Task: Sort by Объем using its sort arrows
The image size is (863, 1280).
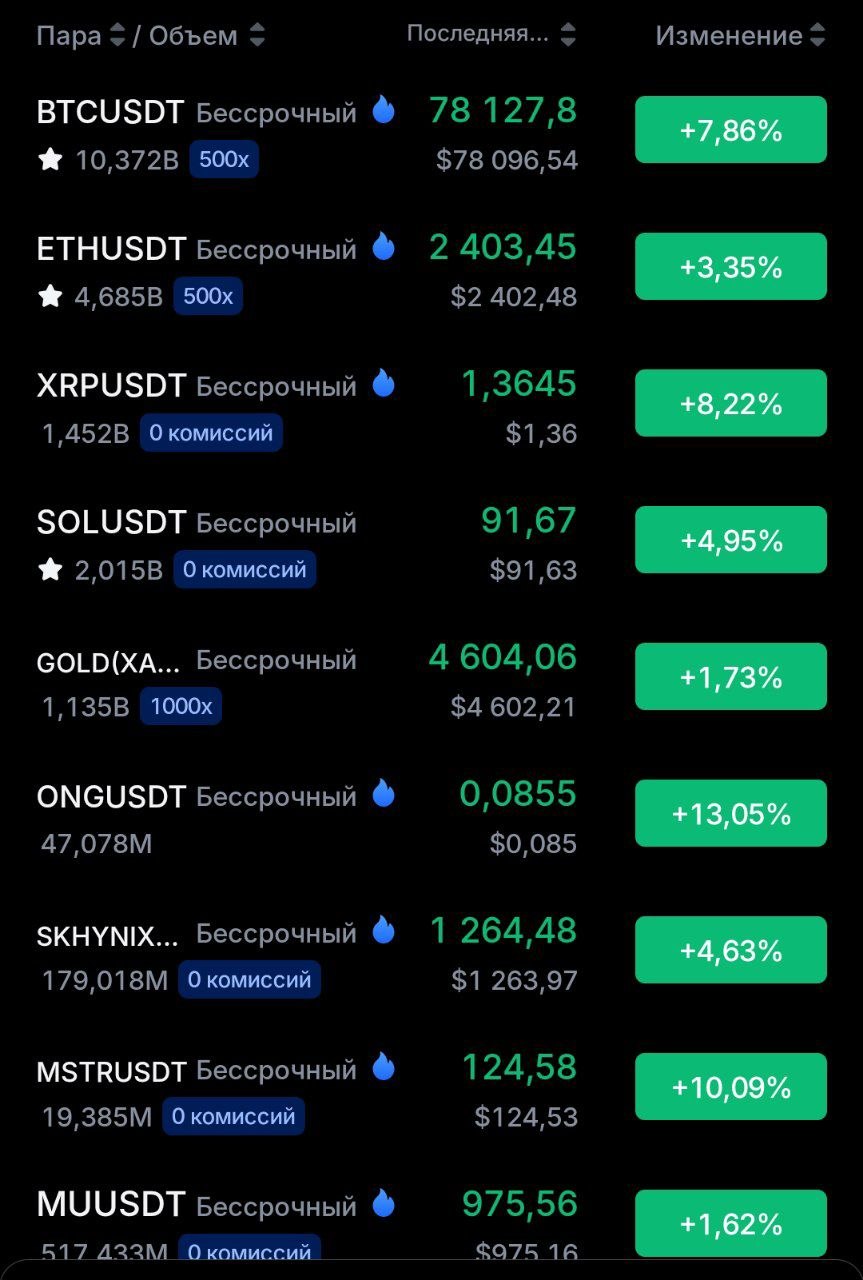Action: coord(257,36)
